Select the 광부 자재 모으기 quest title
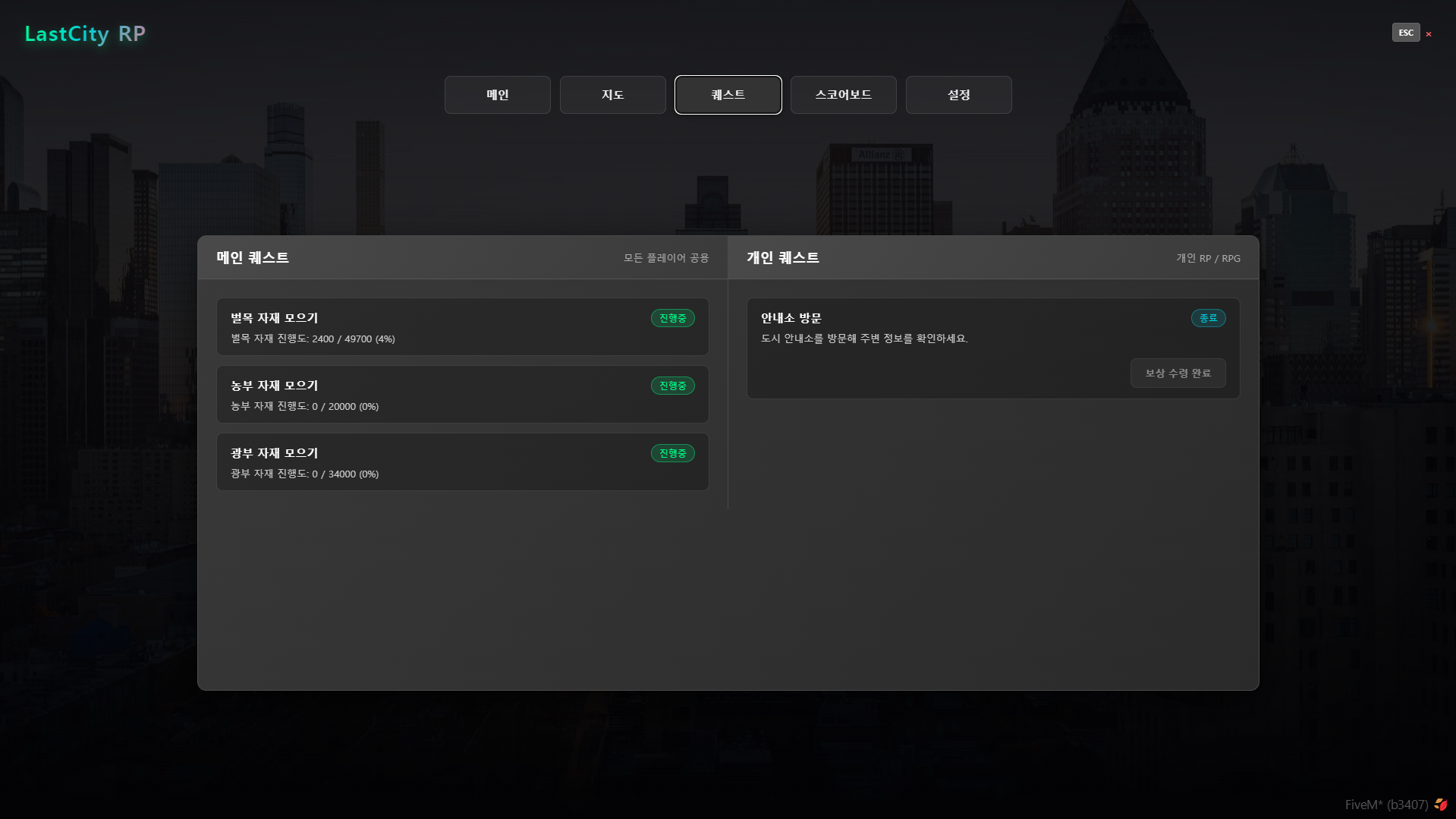 point(275,453)
